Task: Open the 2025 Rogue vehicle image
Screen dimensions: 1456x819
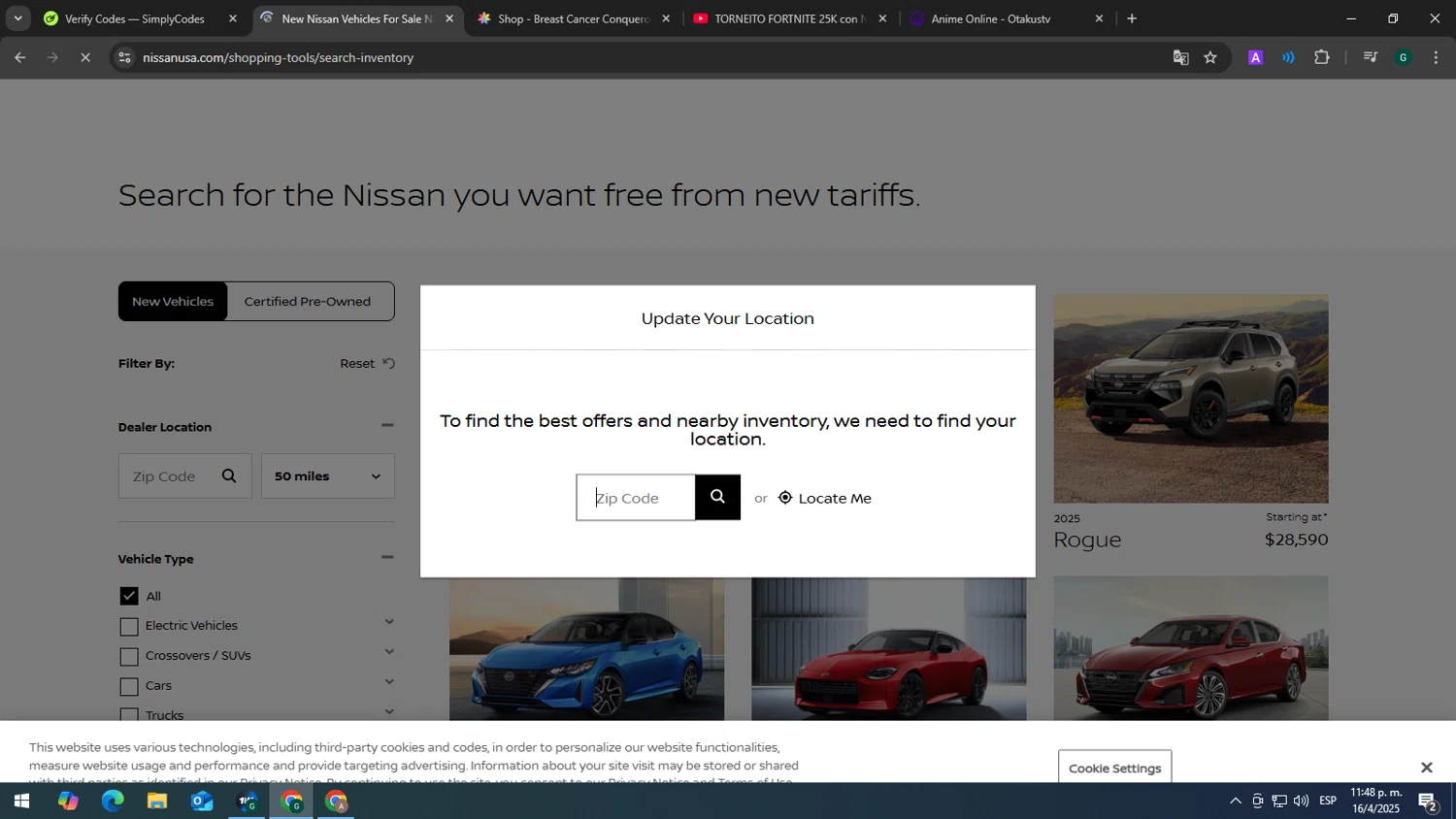Action: coord(1191,399)
